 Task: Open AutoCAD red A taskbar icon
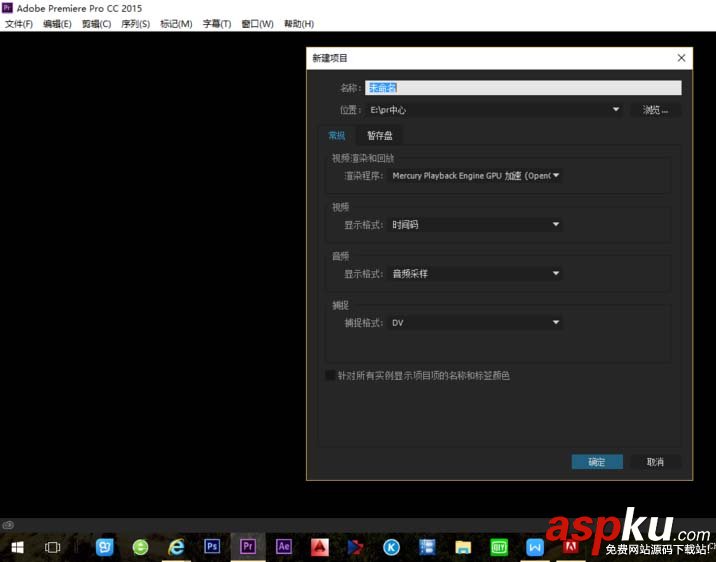tap(319, 547)
